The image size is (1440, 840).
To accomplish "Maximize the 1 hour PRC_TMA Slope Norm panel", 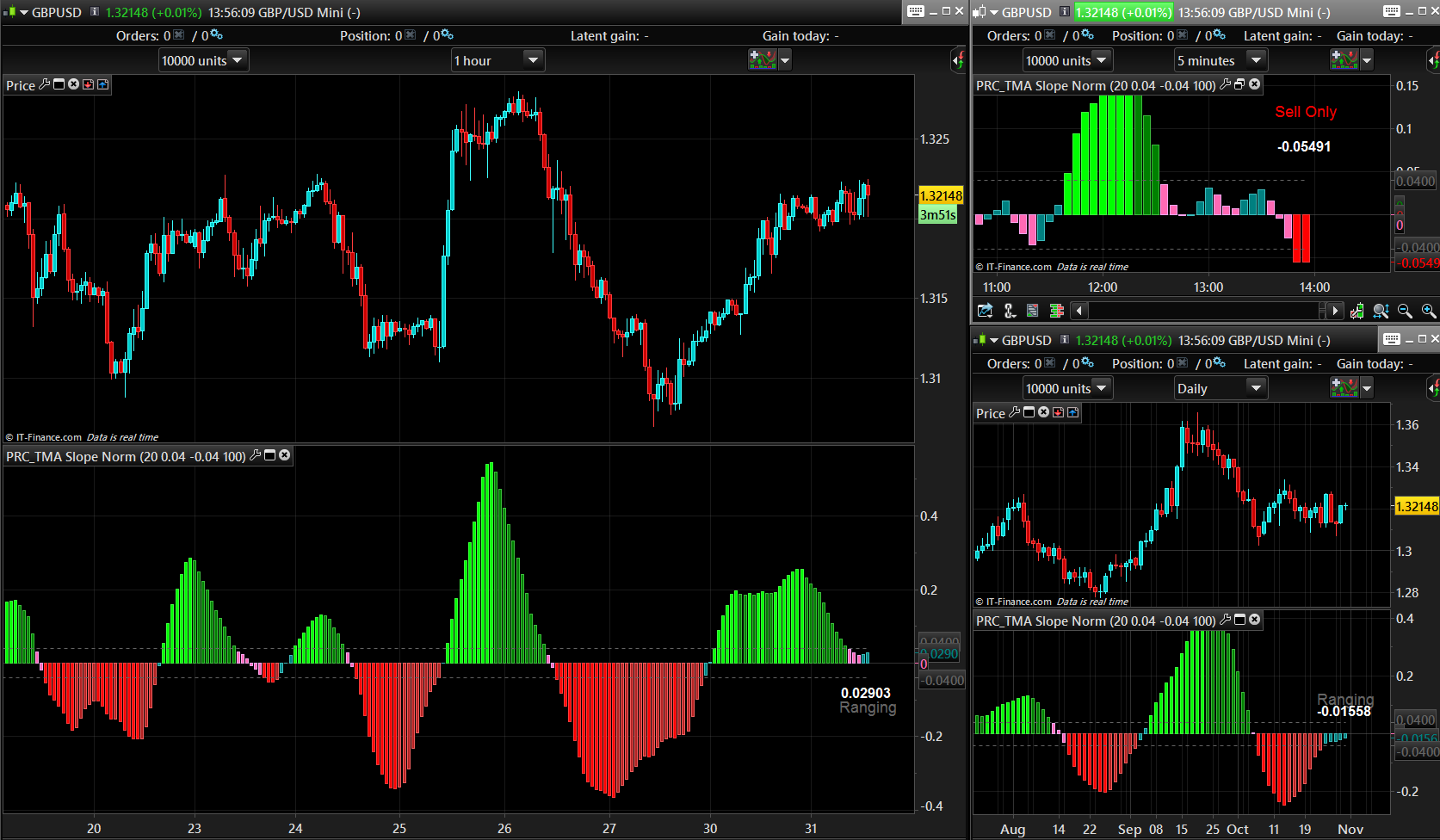I will click(x=270, y=455).
